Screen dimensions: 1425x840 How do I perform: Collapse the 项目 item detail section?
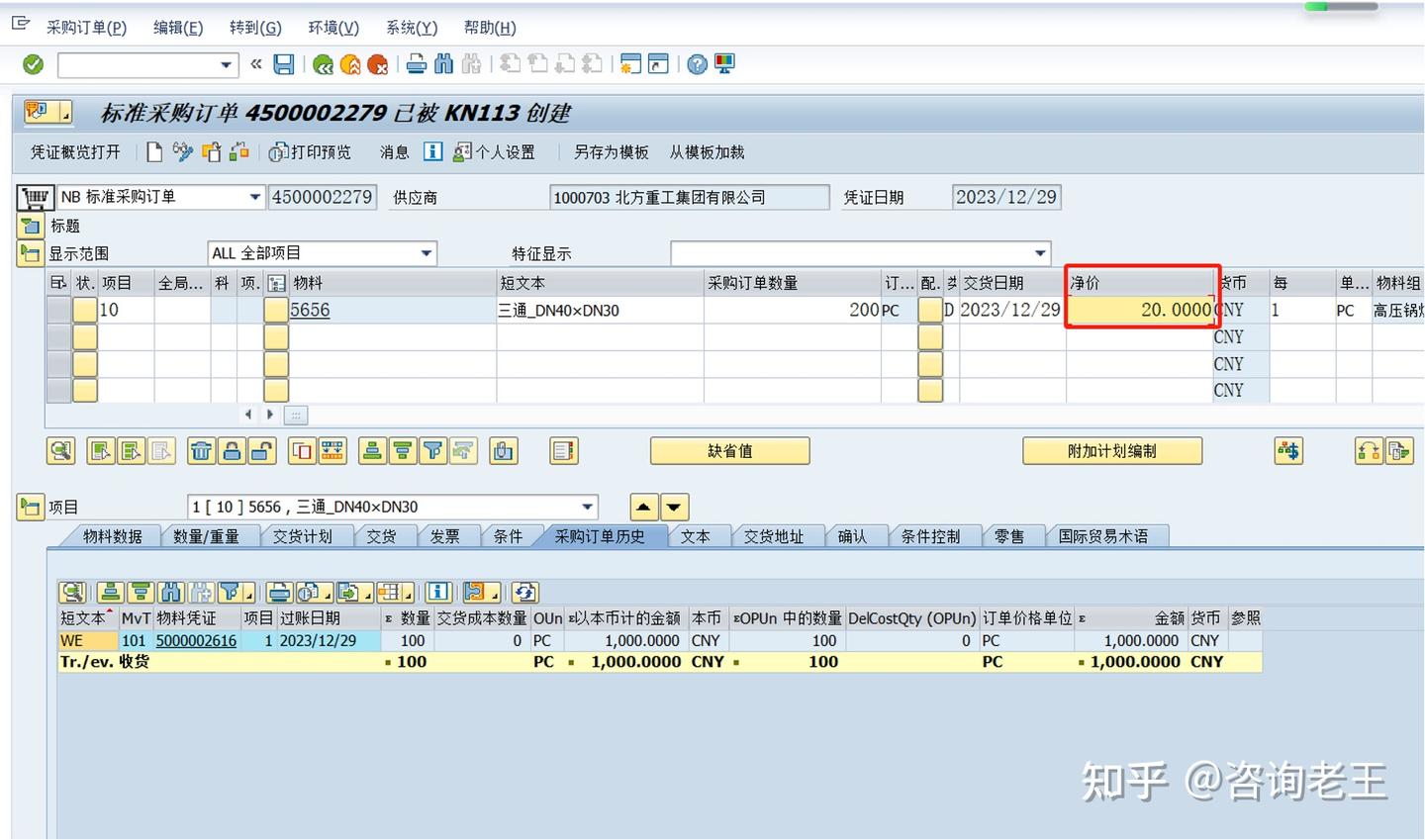click(x=31, y=507)
